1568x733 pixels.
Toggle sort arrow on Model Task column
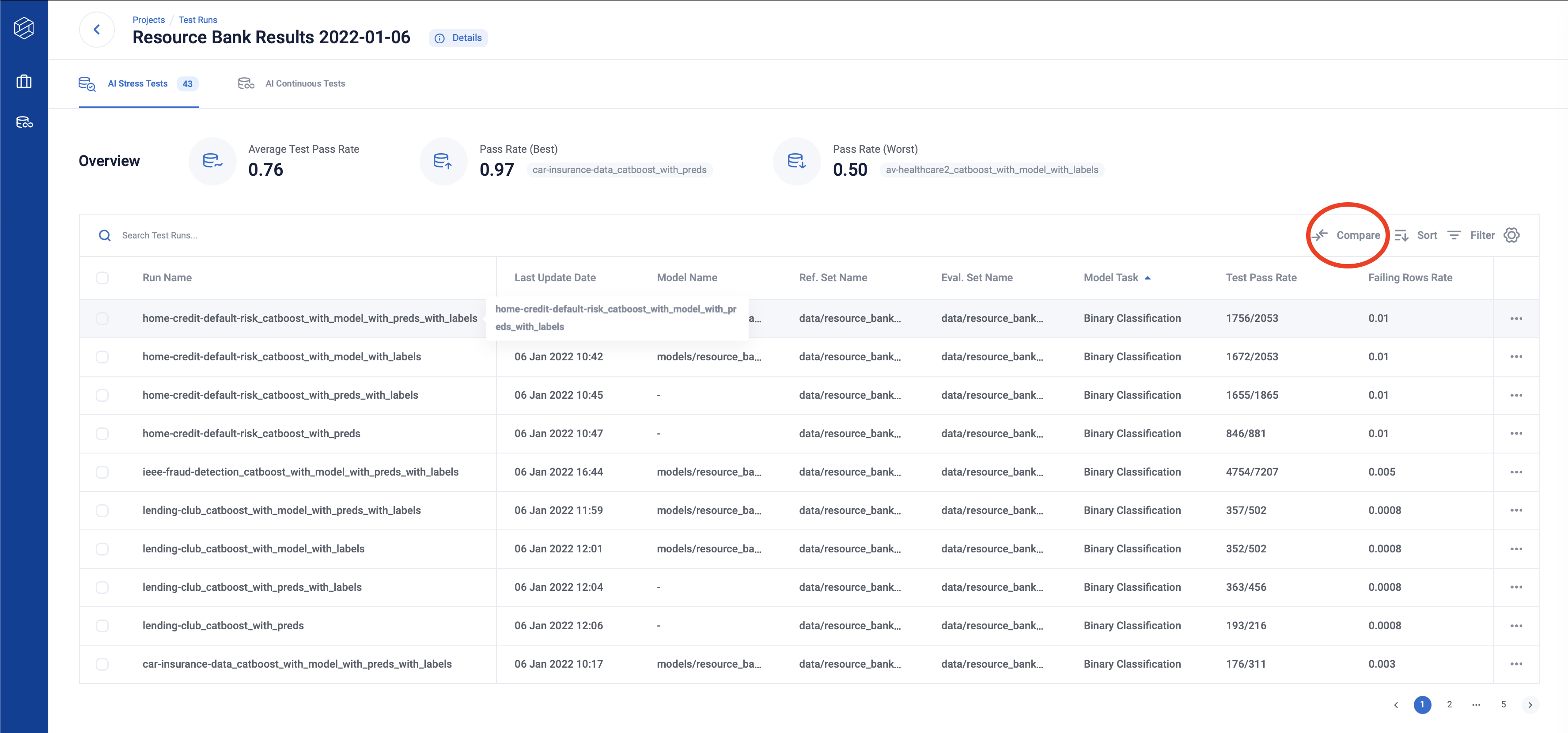pyautogui.click(x=1148, y=278)
